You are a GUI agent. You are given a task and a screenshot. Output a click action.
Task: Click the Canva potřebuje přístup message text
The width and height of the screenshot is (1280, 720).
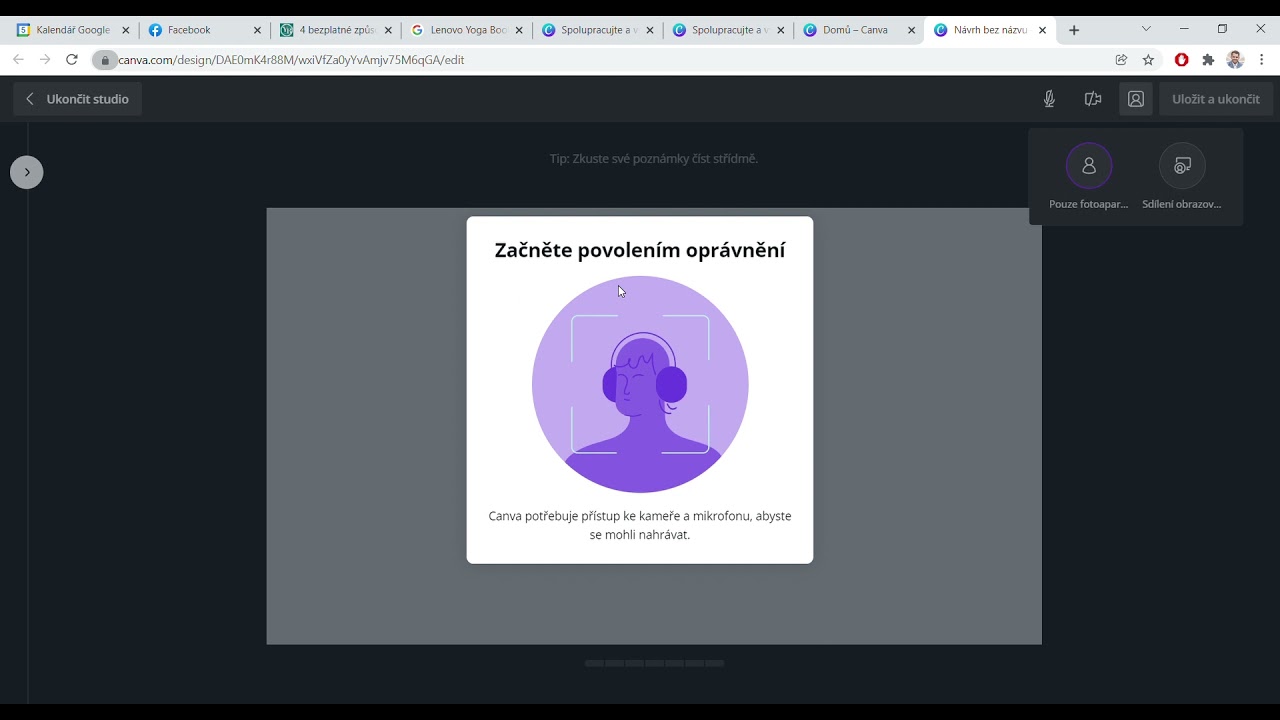(640, 525)
